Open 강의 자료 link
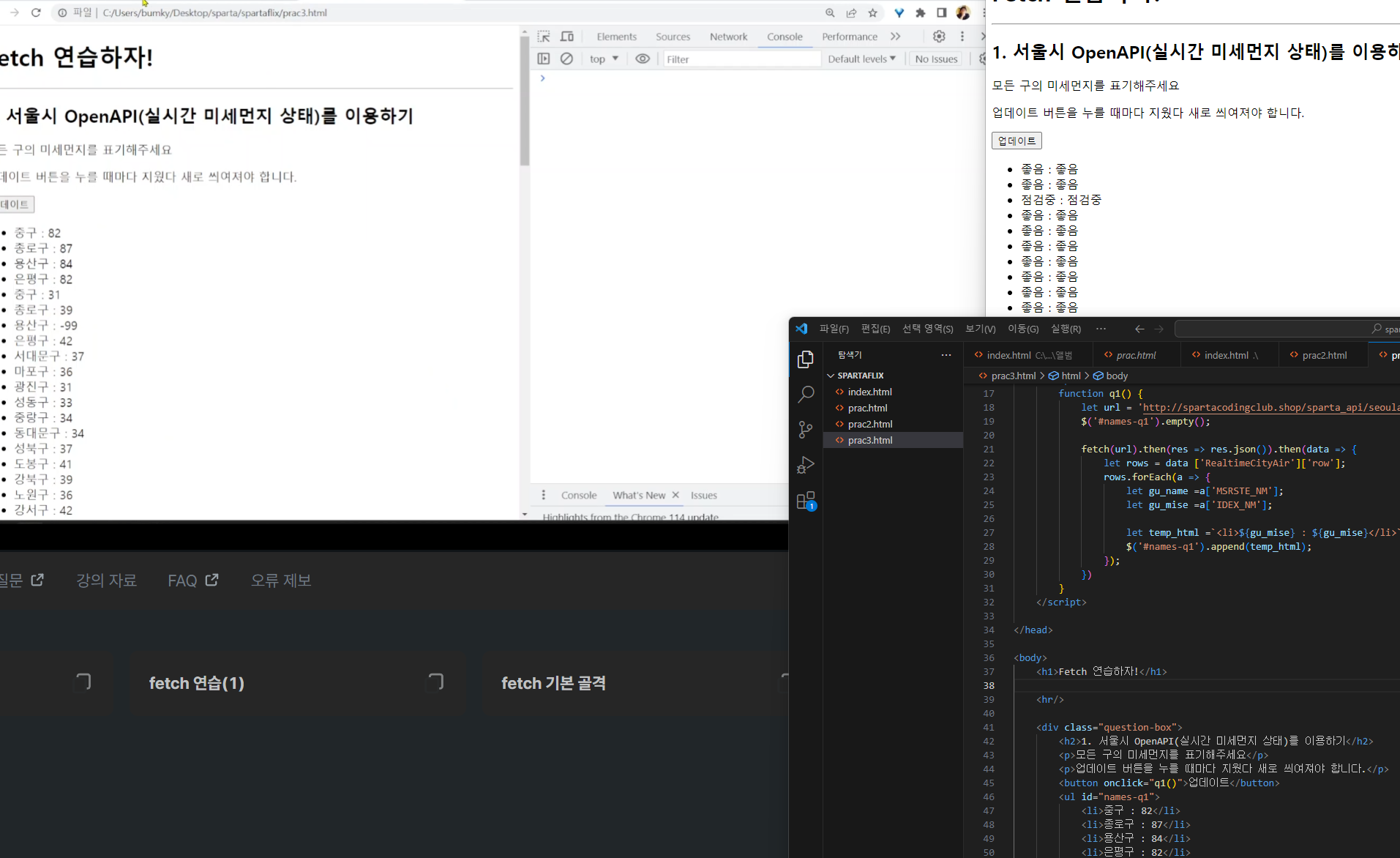 pos(106,580)
